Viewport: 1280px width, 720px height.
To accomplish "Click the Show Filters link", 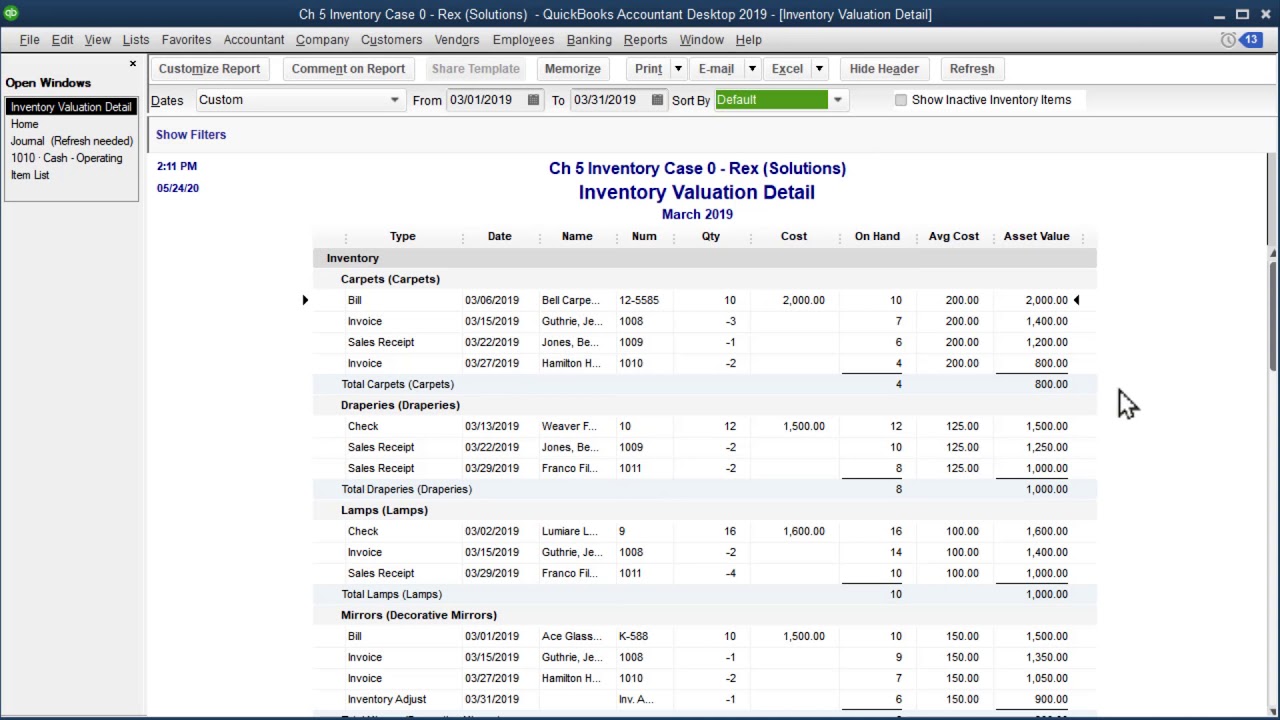I will pos(191,135).
